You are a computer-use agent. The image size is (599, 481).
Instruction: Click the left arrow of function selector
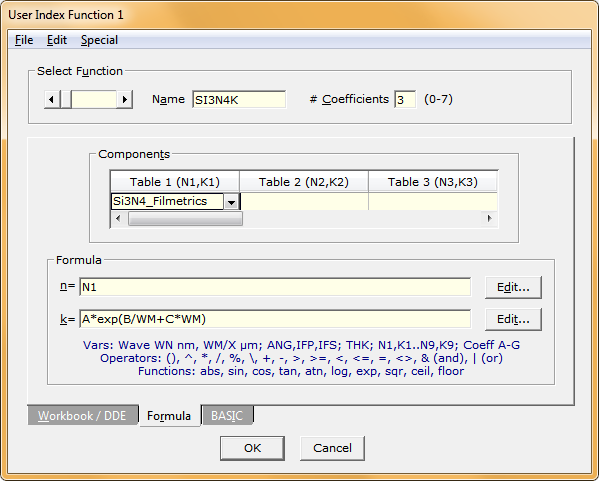[x=52, y=100]
